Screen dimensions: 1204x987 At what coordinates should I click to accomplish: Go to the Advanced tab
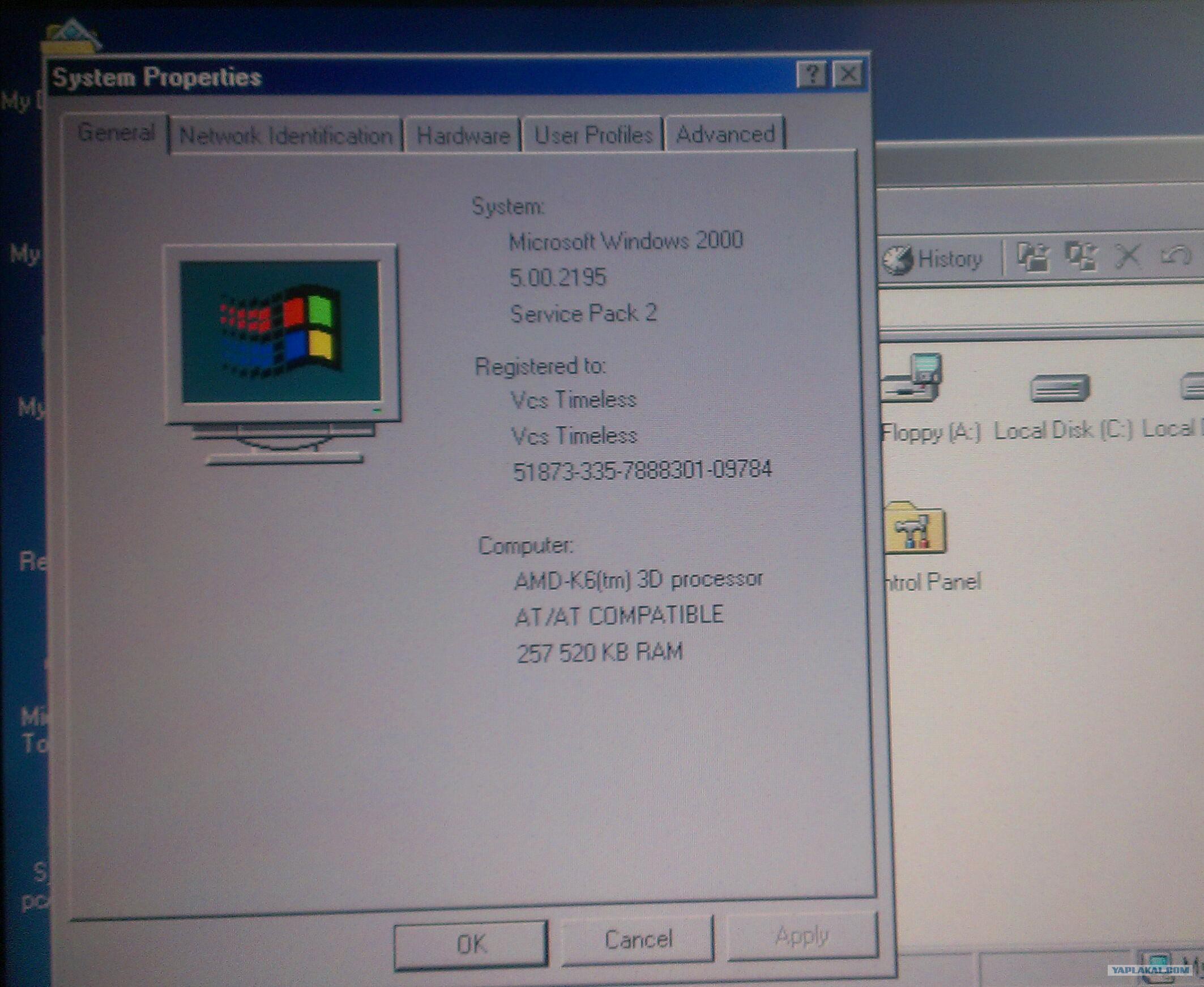pos(725,134)
